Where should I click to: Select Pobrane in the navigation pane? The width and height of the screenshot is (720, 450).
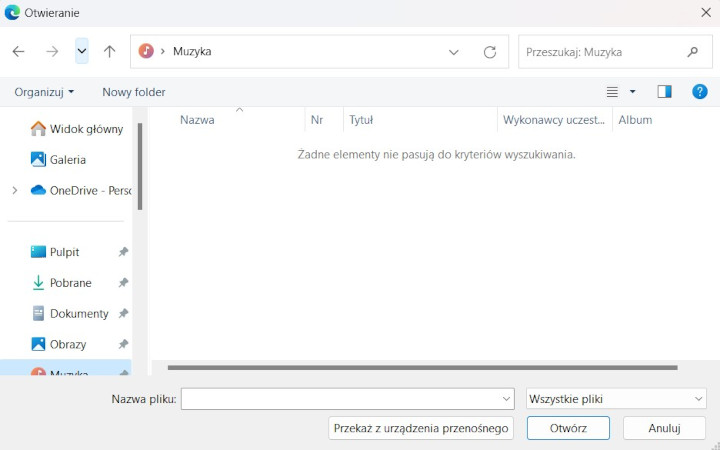click(70, 283)
